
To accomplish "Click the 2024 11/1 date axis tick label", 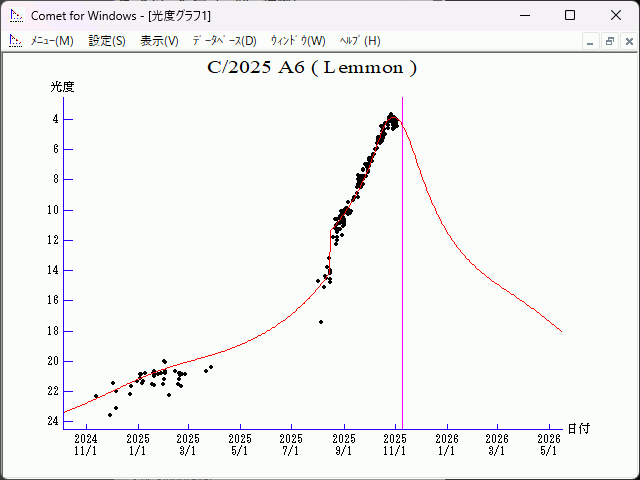I will [86, 444].
